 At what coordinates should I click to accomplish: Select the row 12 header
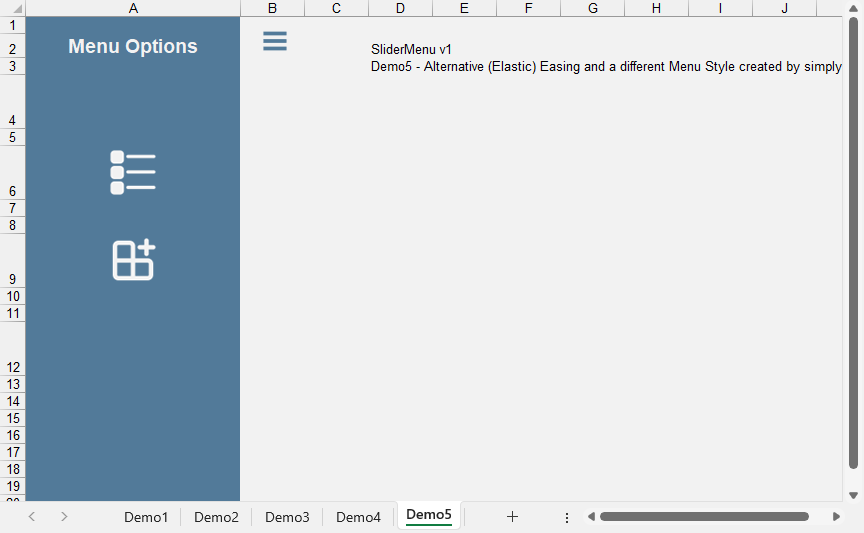point(13,367)
